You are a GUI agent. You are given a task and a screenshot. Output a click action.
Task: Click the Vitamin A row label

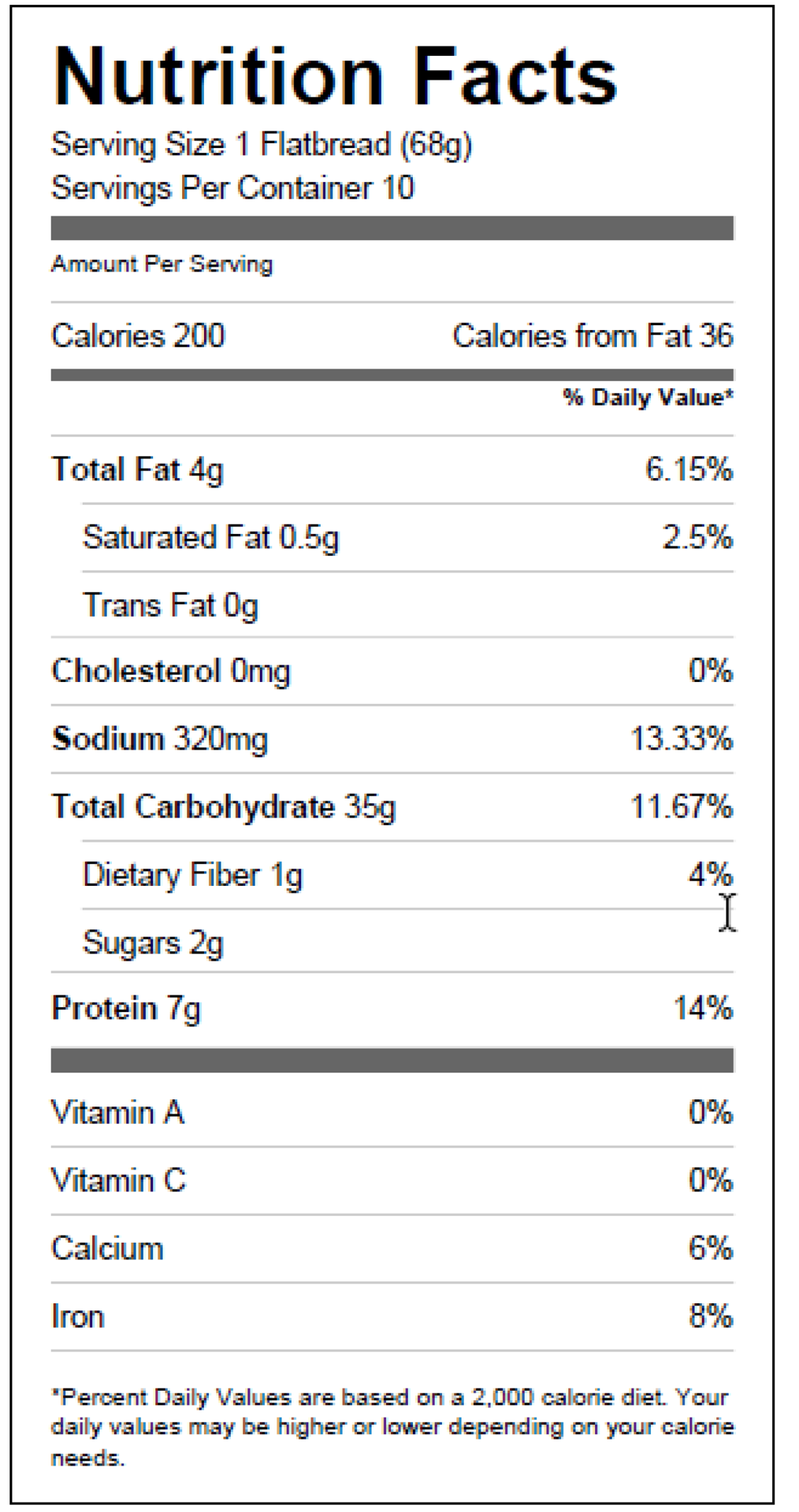(x=117, y=1114)
